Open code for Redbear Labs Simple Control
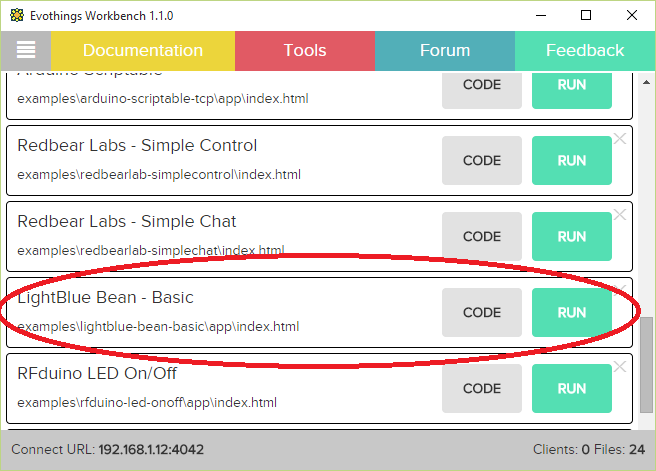Screen dimensions: 656x471 pyautogui.click(x=482, y=160)
